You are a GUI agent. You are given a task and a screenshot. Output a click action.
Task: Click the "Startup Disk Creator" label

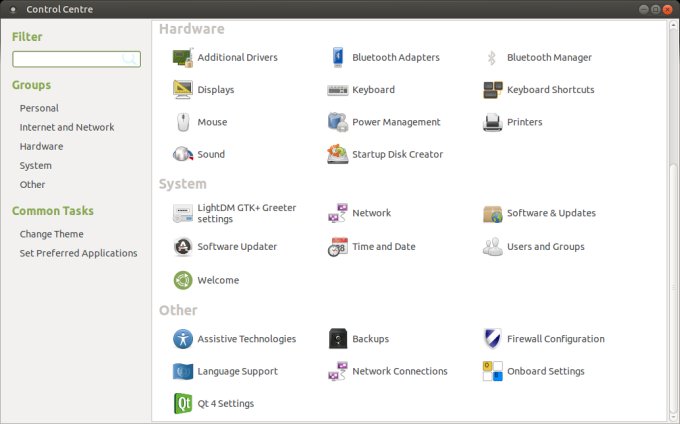(x=398, y=154)
